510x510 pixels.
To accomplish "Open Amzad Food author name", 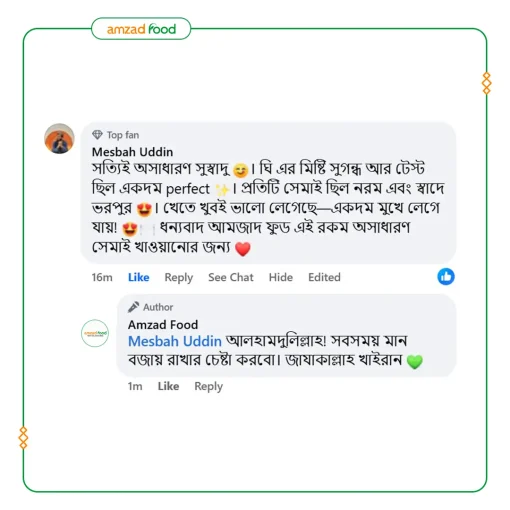I will coord(163,325).
